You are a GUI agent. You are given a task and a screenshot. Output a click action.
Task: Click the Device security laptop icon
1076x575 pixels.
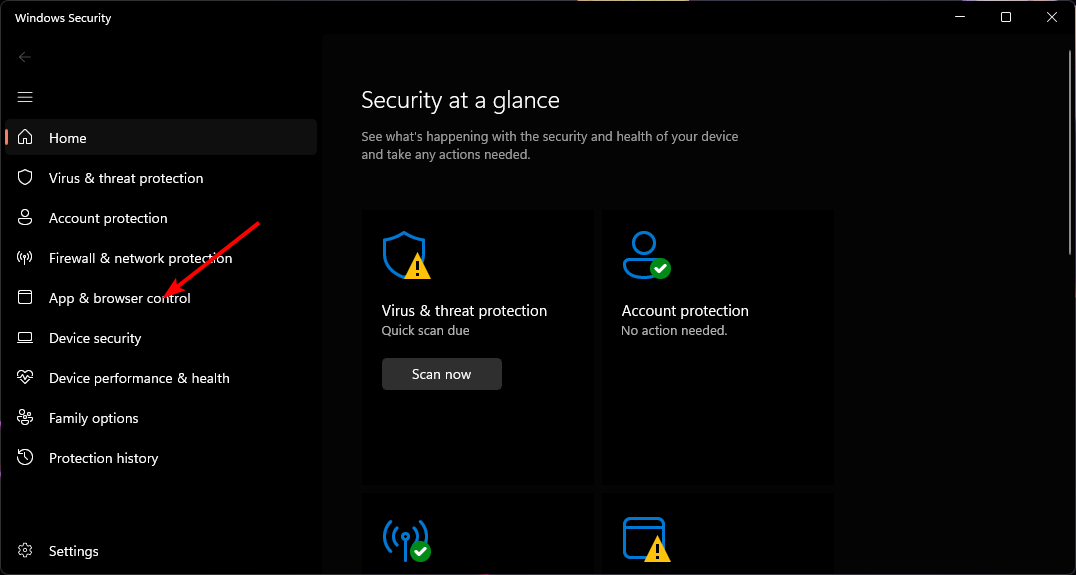click(x=25, y=338)
